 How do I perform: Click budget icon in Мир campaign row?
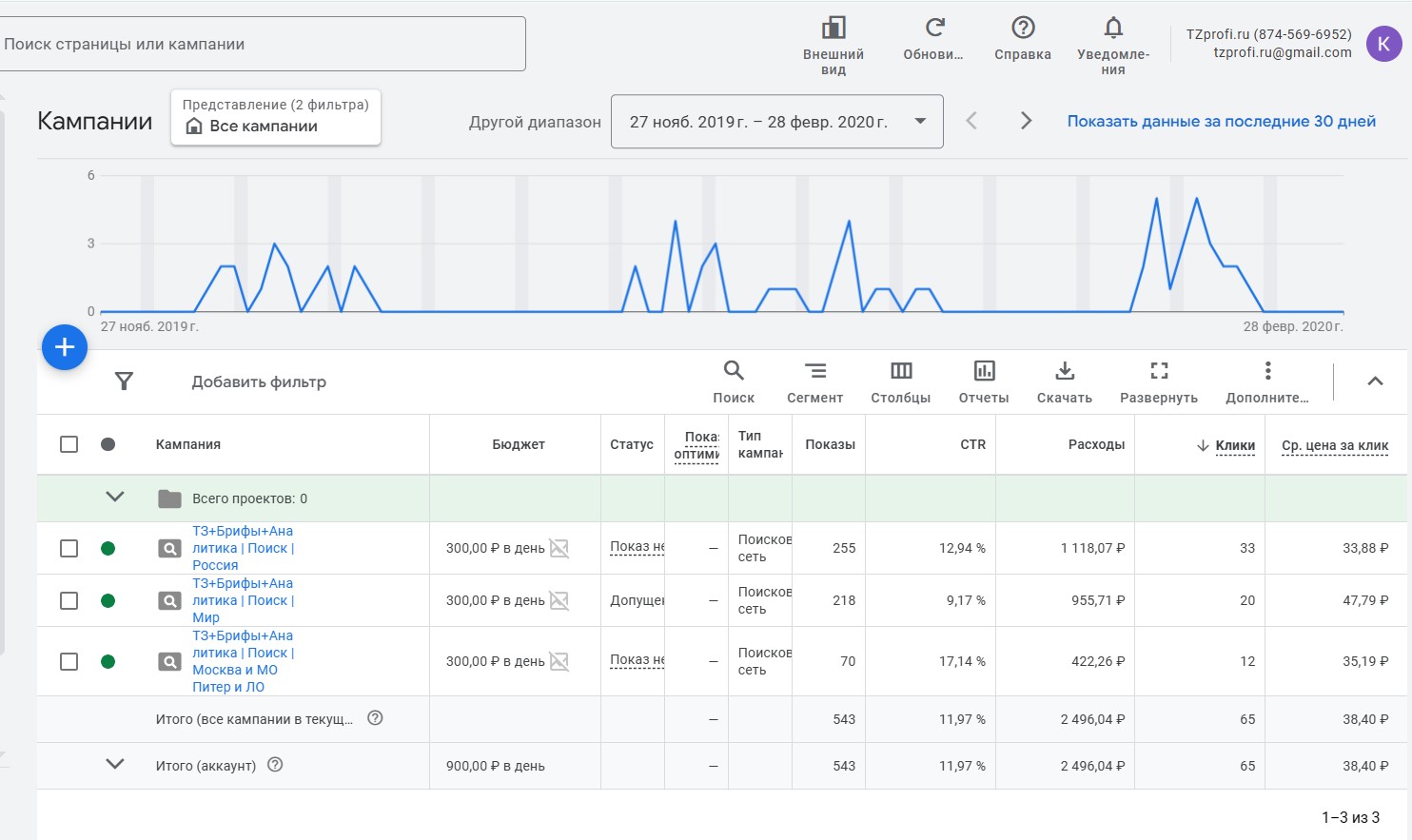coord(559,600)
